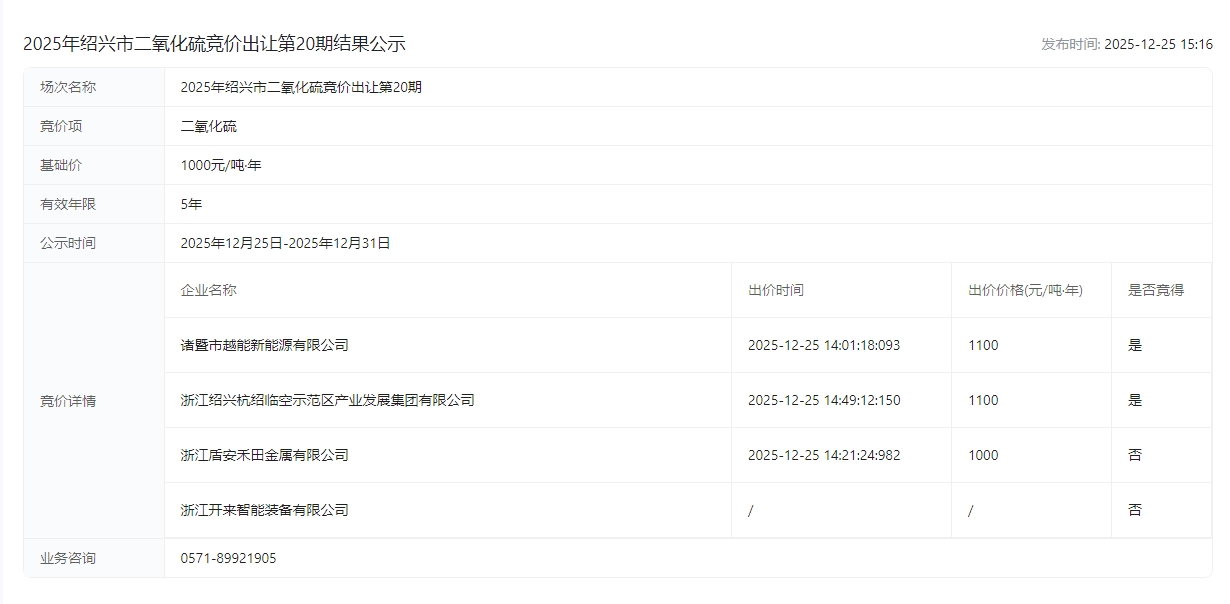Click company 浙江盾安禾田金属有限公司
The height and width of the screenshot is (604, 1230).
click(264, 455)
